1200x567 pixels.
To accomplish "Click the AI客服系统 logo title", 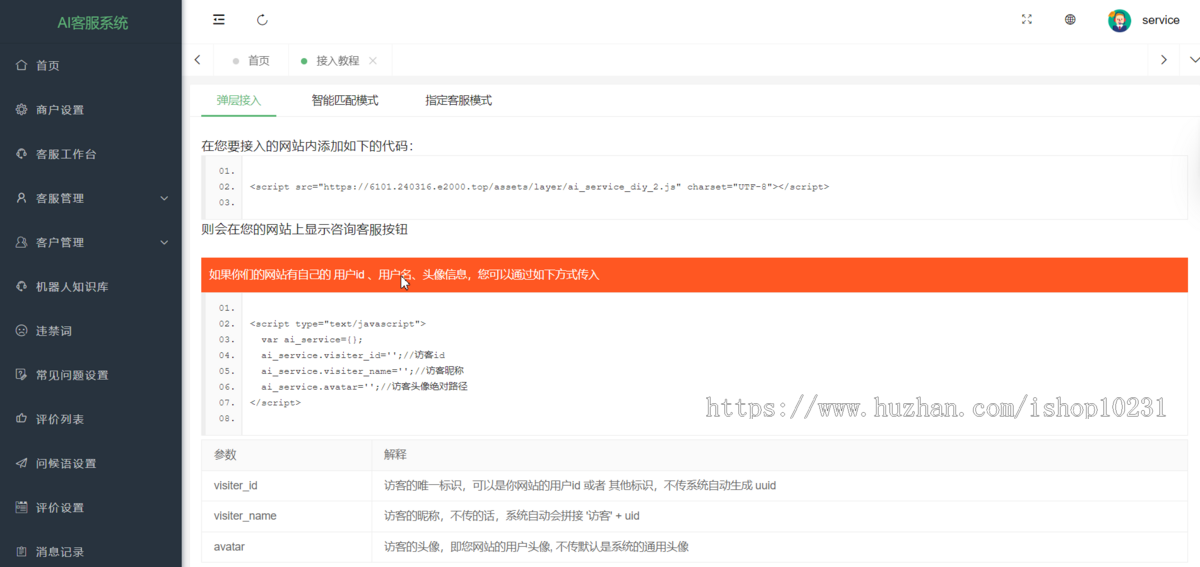I will 92,22.
